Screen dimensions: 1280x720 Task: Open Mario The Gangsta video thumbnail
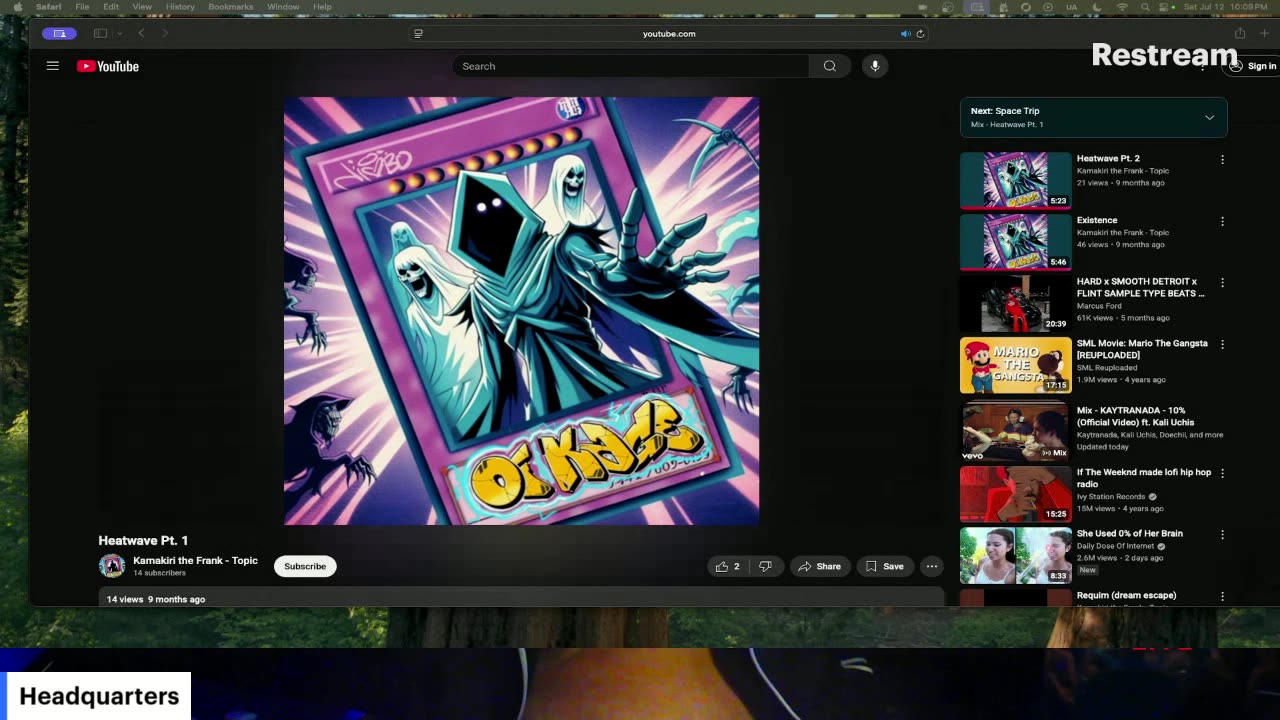[x=1016, y=365]
